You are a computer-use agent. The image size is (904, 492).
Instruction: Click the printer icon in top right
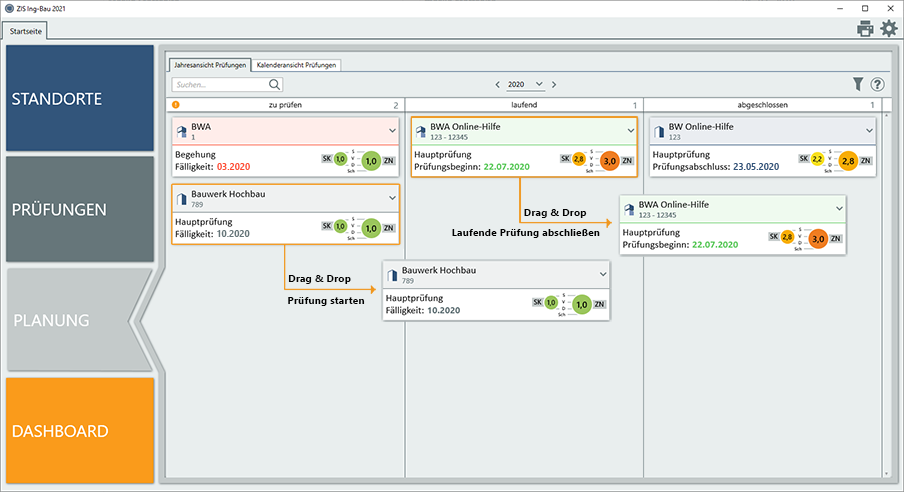coord(865,29)
